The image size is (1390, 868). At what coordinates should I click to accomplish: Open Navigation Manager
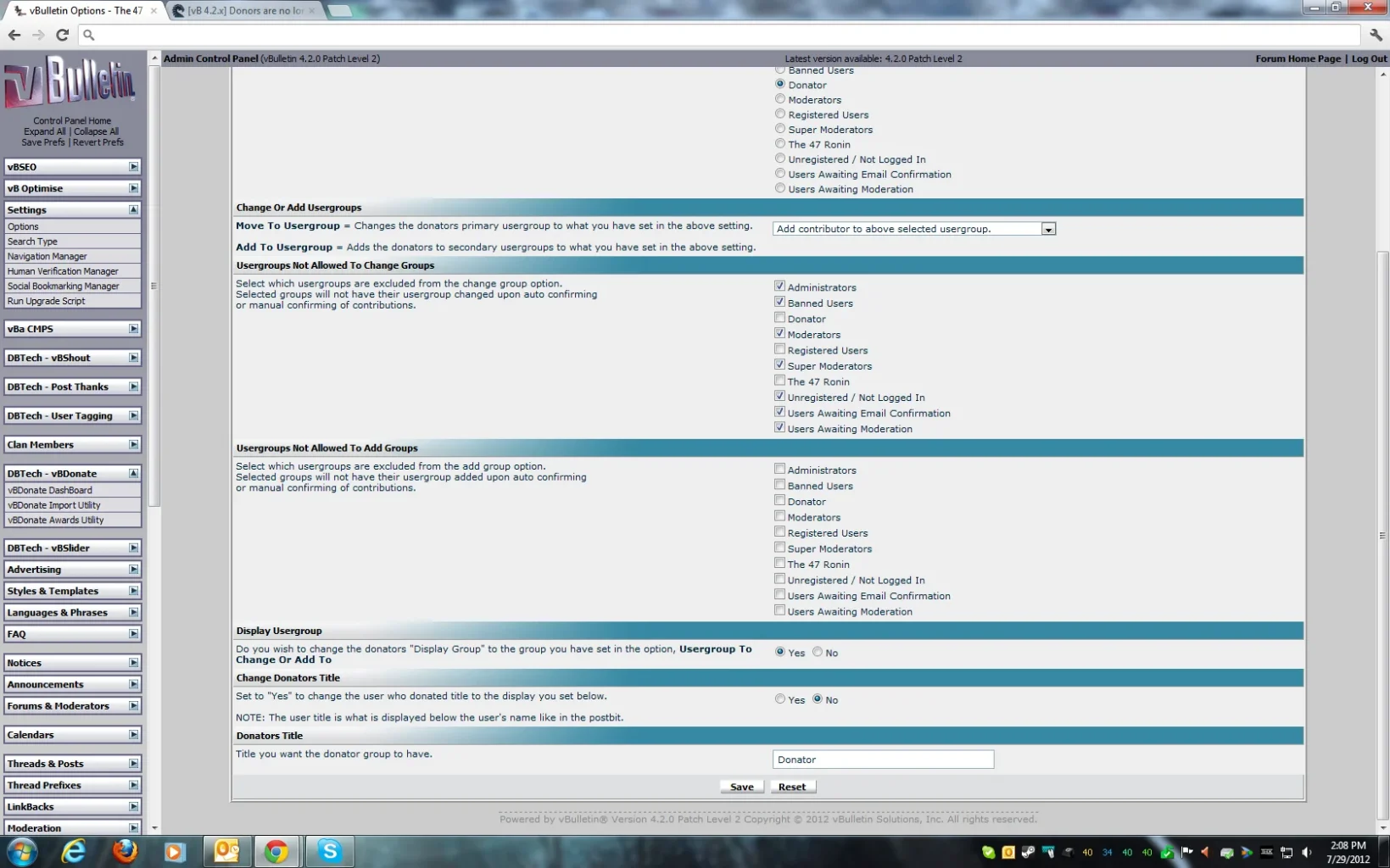pos(71,256)
